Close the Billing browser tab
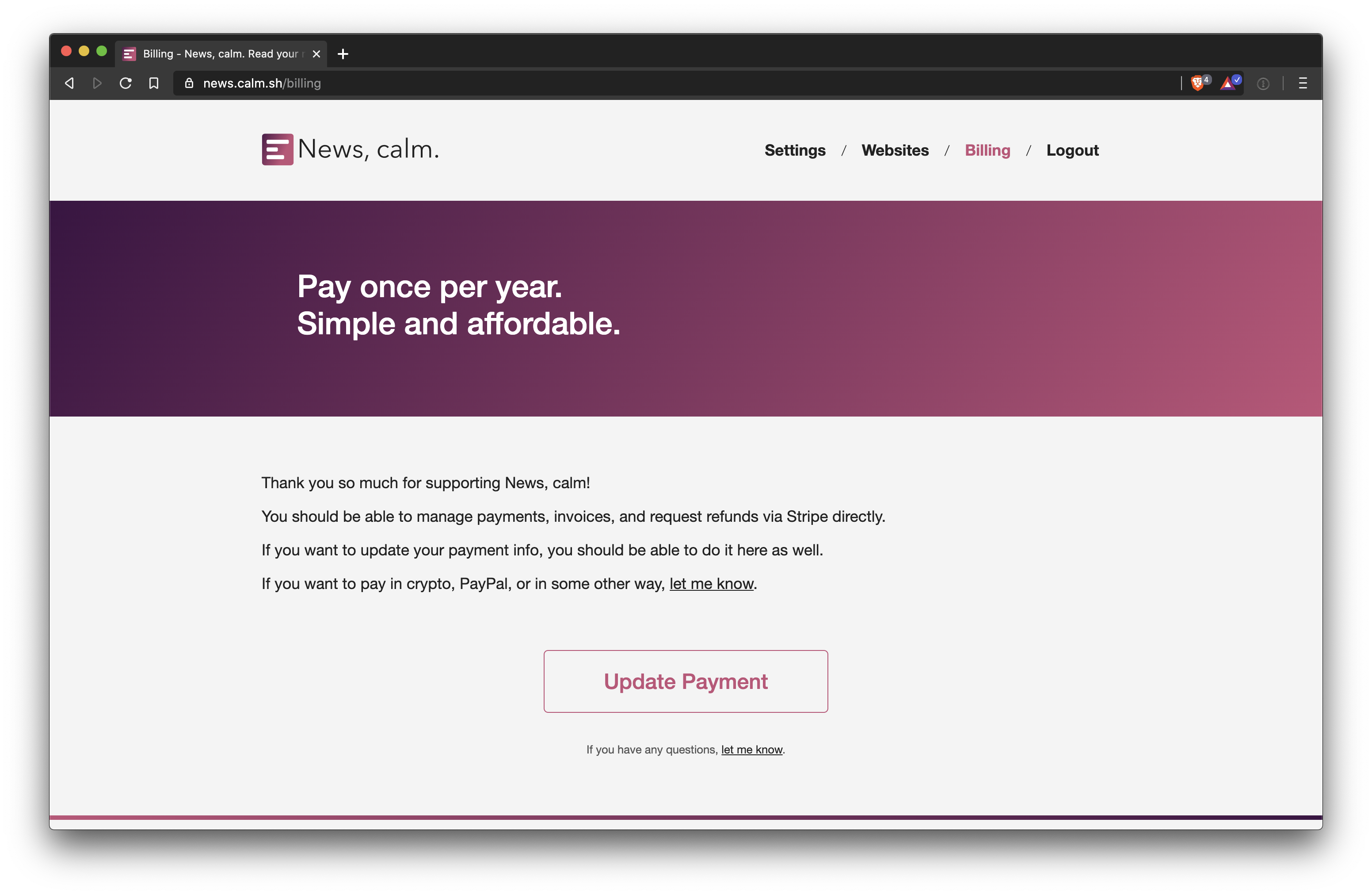Image resolution: width=1372 pixels, height=895 pixels. pos(316,54)
